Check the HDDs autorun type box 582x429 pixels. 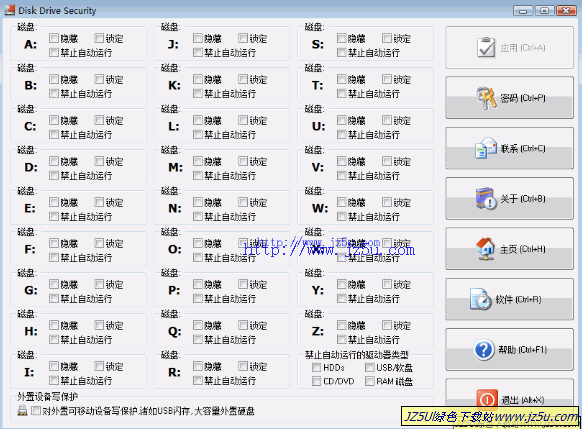click(317, 367)
